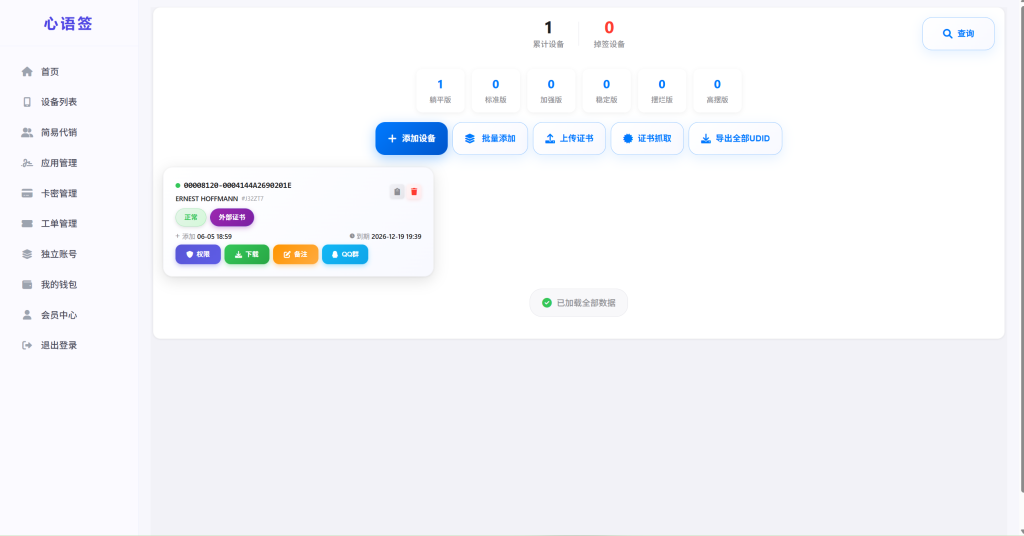Screen dimensions: 1024x536
Task: Click the 批量添加 button label
Action: click(x=498, y=138)
